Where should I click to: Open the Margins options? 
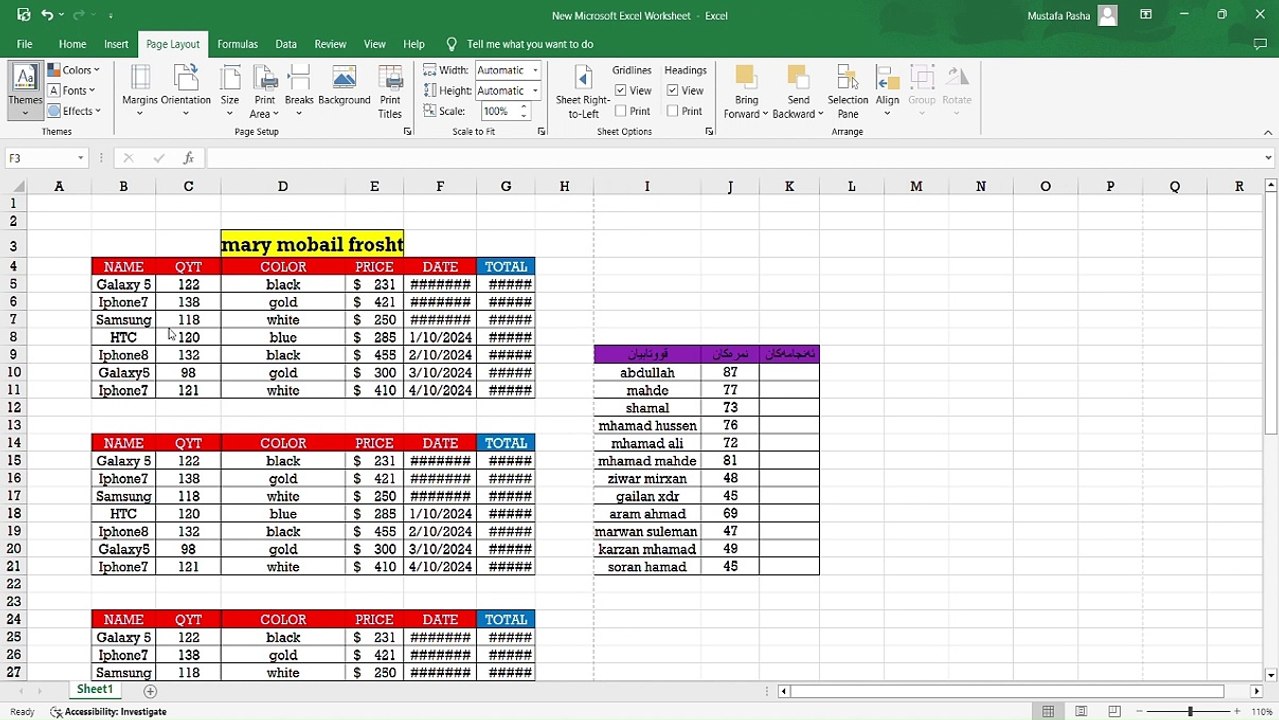click(140, 90)
